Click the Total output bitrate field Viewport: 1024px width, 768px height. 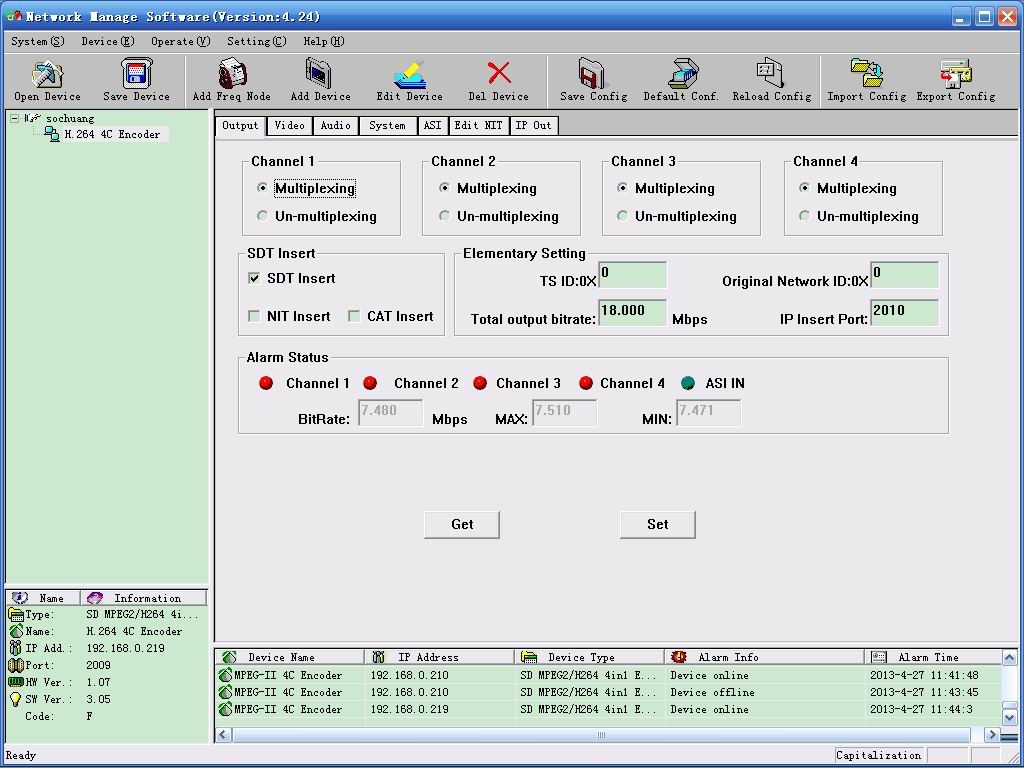point(632,313)
